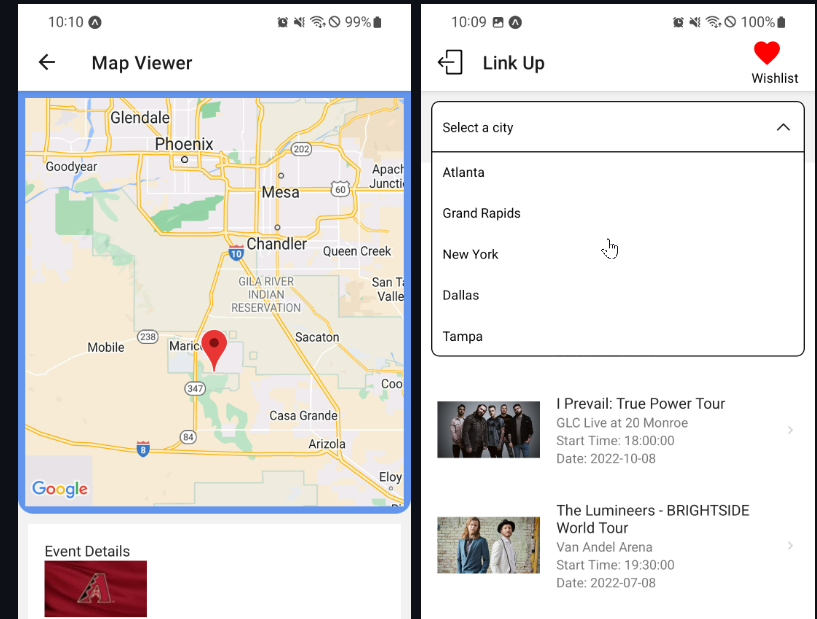Screen dimensions: 817x619
Task: Tap the GLC Live at 20 Monroe text
Action: [x=622, y=423]
